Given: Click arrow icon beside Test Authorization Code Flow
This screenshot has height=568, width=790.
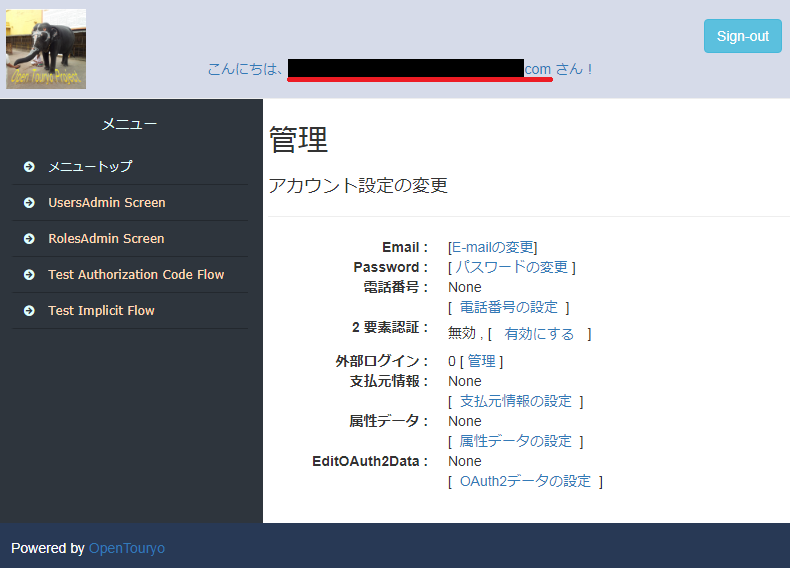Looking at the screenshot, I should [x=30, y=275].
